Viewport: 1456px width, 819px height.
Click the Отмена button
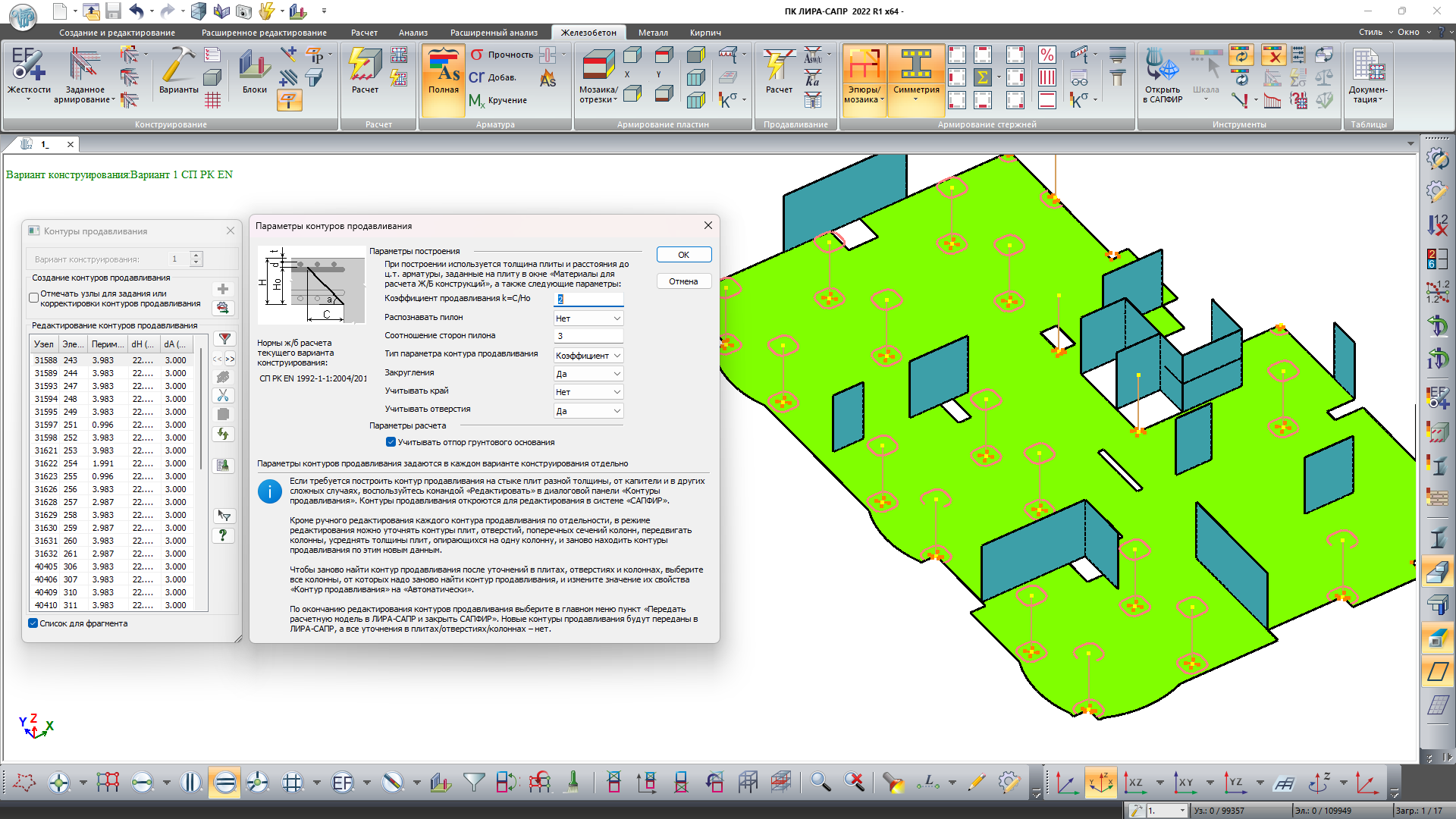point(683,281)
